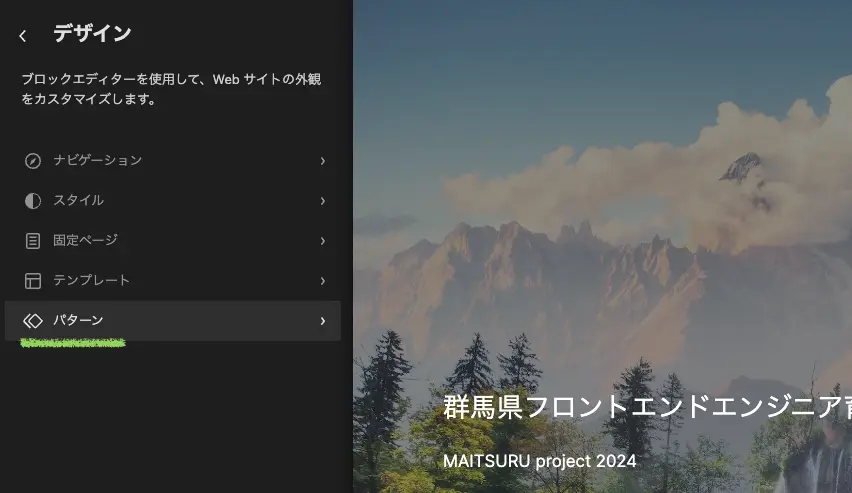
Task: Click the デザイン panel title
Action: [92, 34]
